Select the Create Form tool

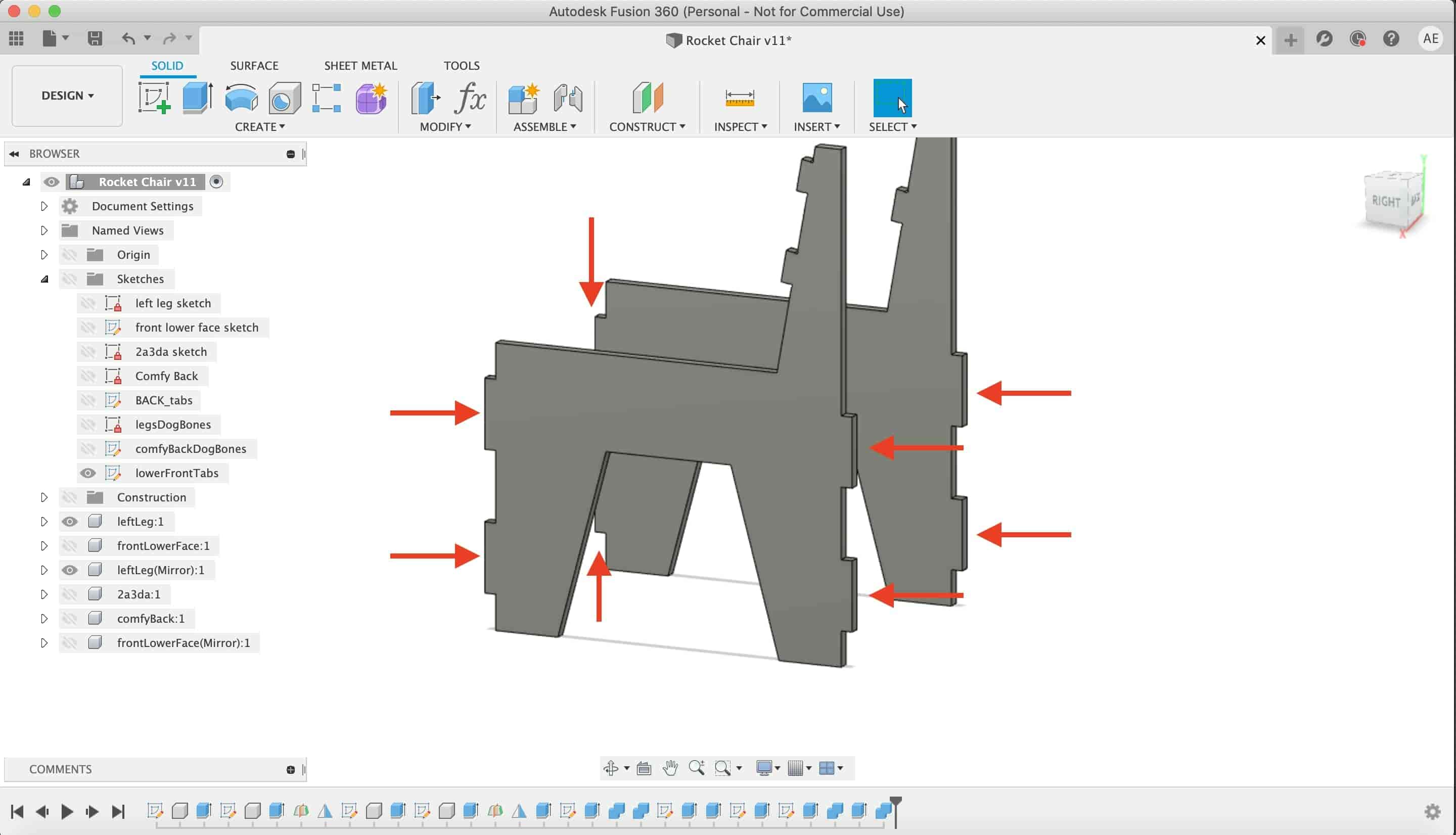click(x=372, y=98)
